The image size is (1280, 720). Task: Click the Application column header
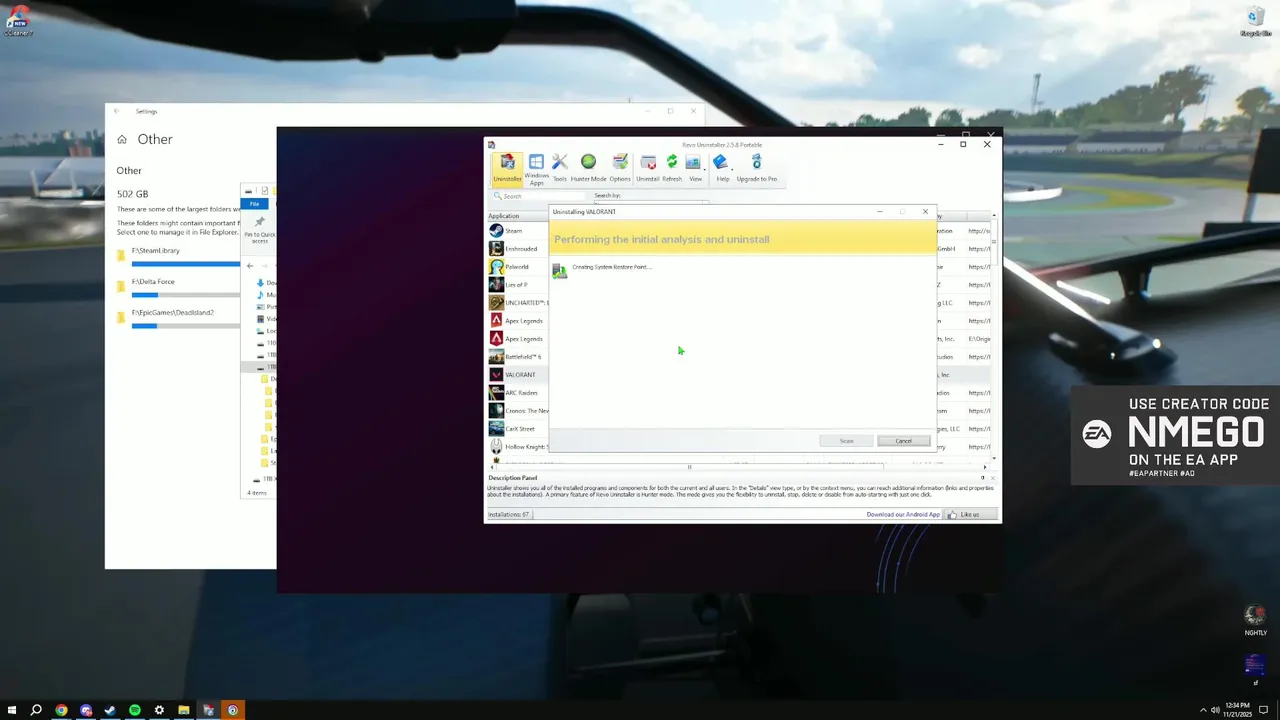tap(517, 216)
